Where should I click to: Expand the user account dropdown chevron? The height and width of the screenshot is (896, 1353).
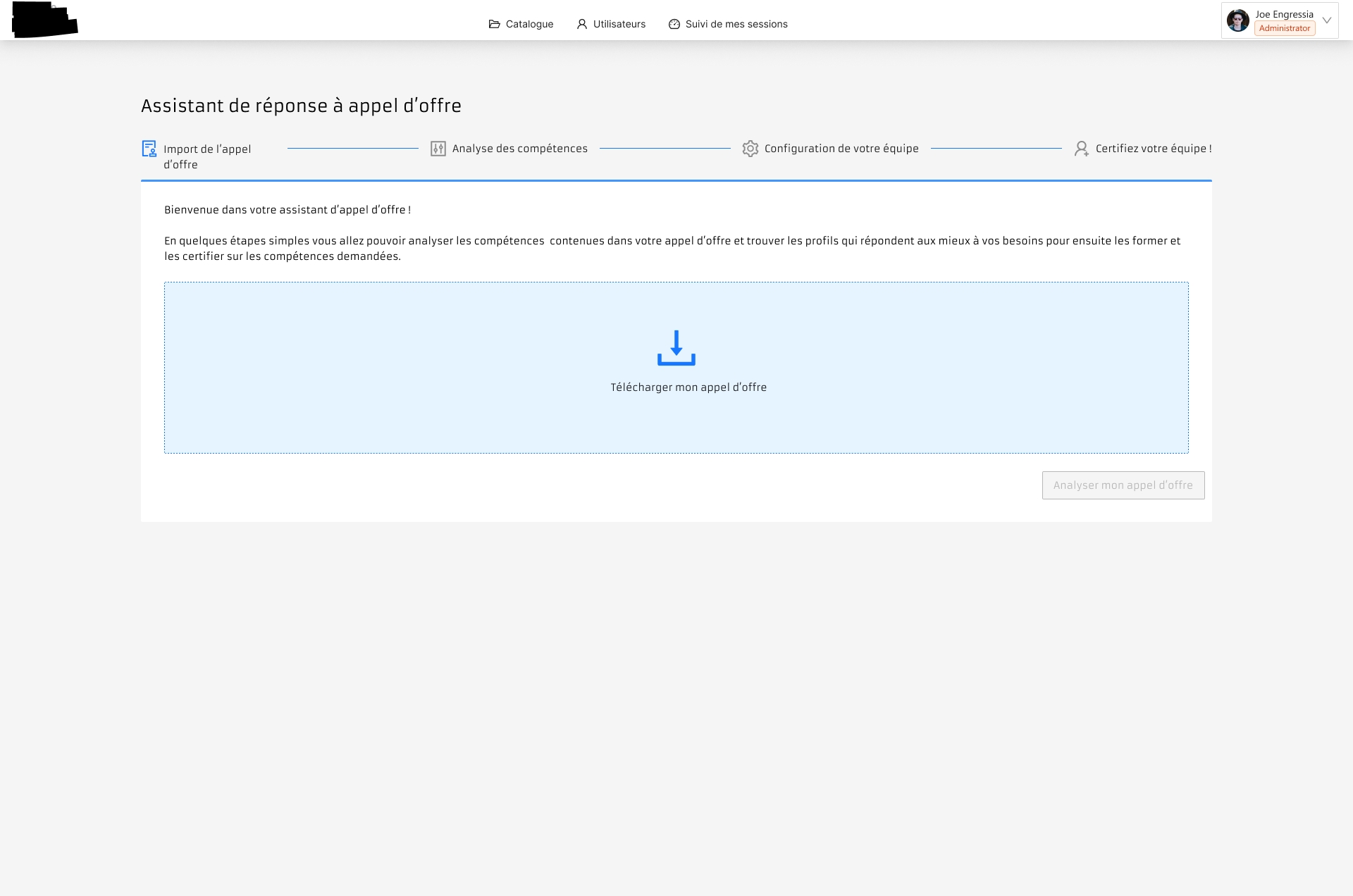[x=1327, y=20]
